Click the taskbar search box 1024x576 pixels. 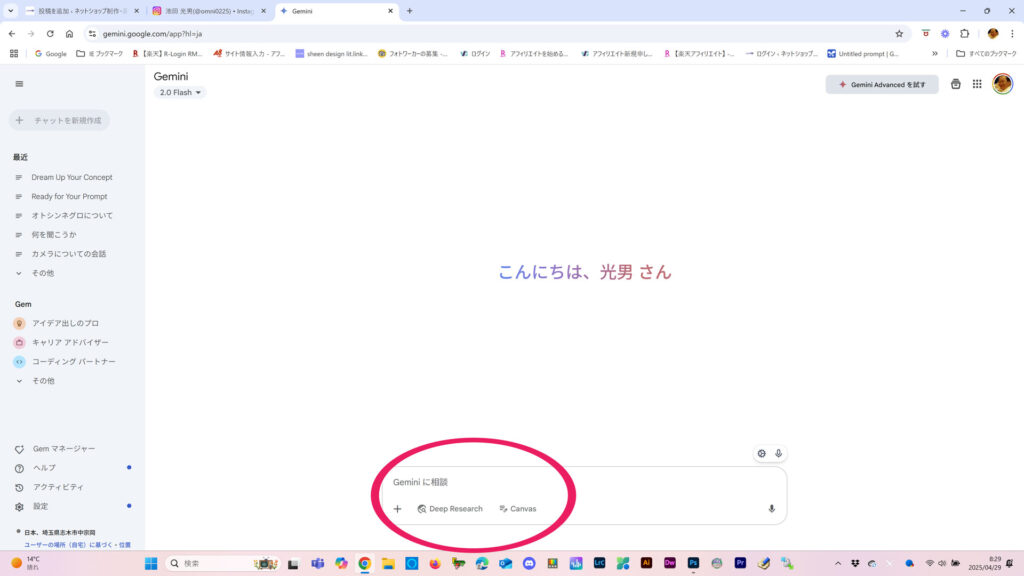pyautogui.click(x=222, y=564)
